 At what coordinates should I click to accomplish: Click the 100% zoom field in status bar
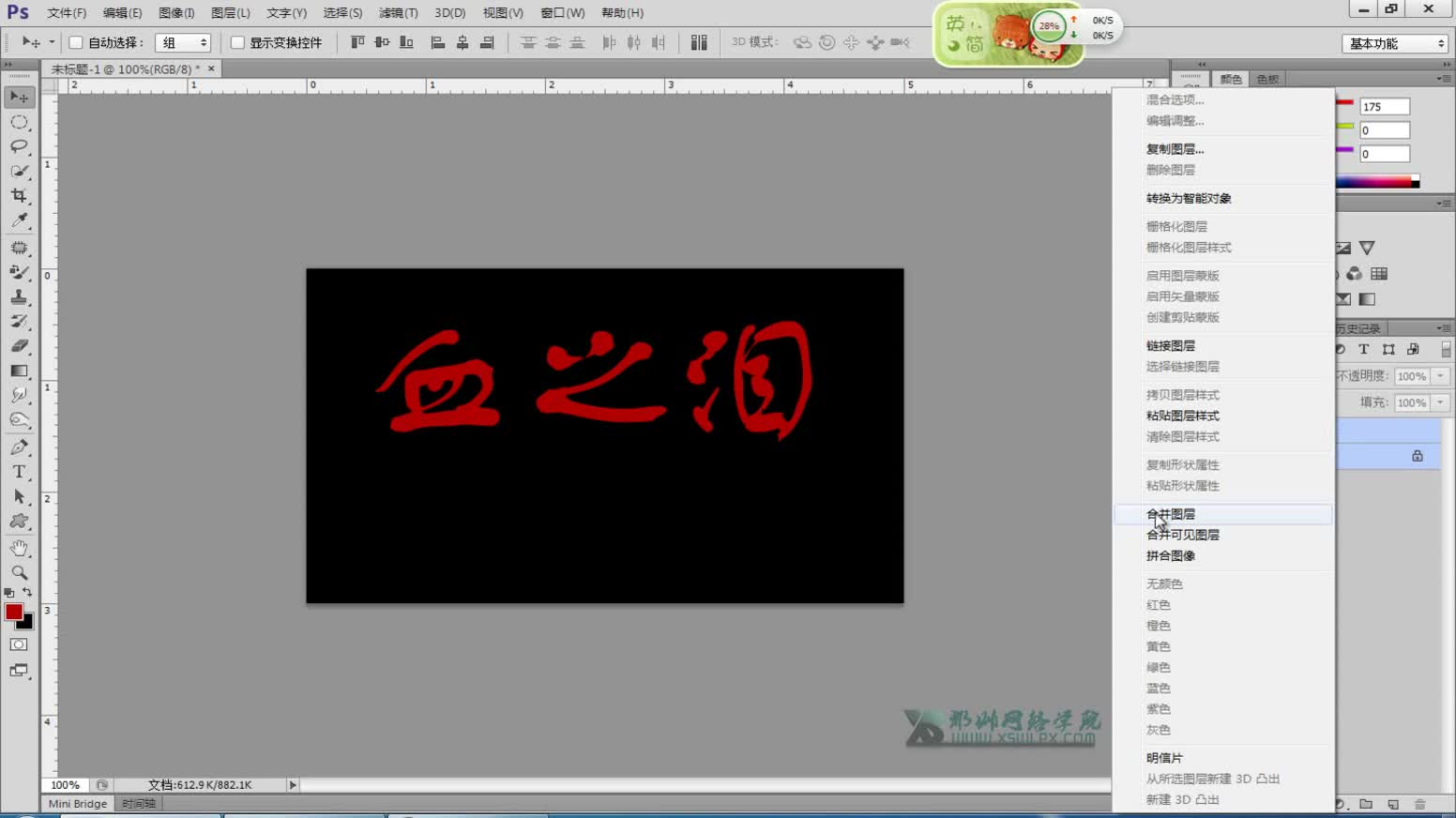pyautogui.click(x=65, y=784)
